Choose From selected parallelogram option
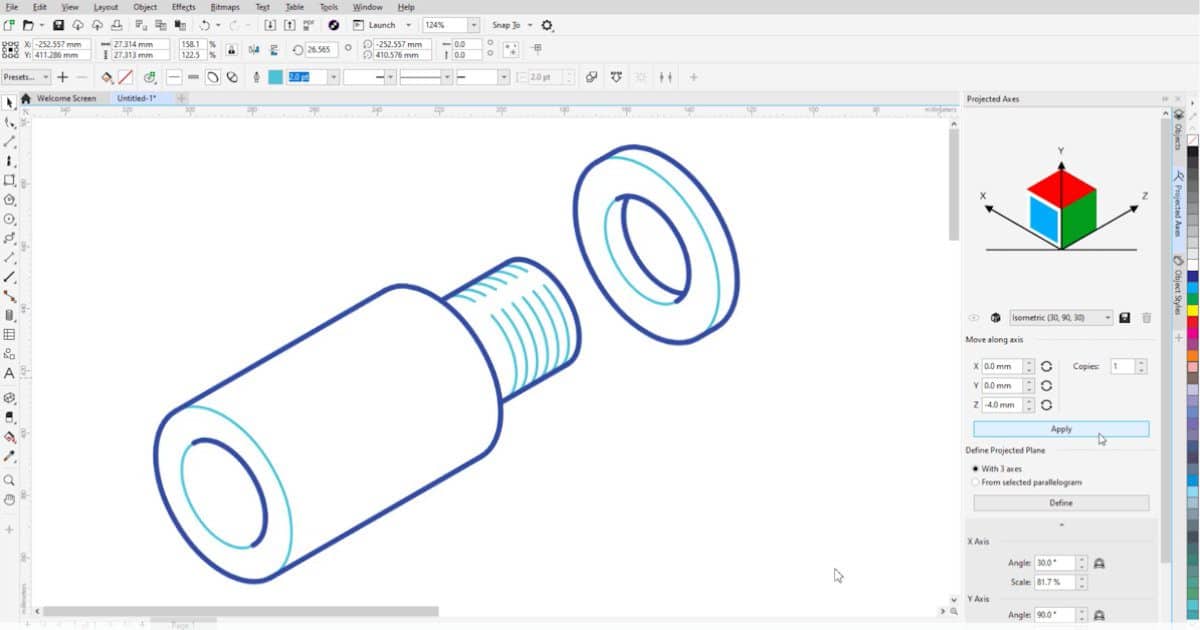The height and width of the screenshot is (630, 1200). click(x=975, y=482)
